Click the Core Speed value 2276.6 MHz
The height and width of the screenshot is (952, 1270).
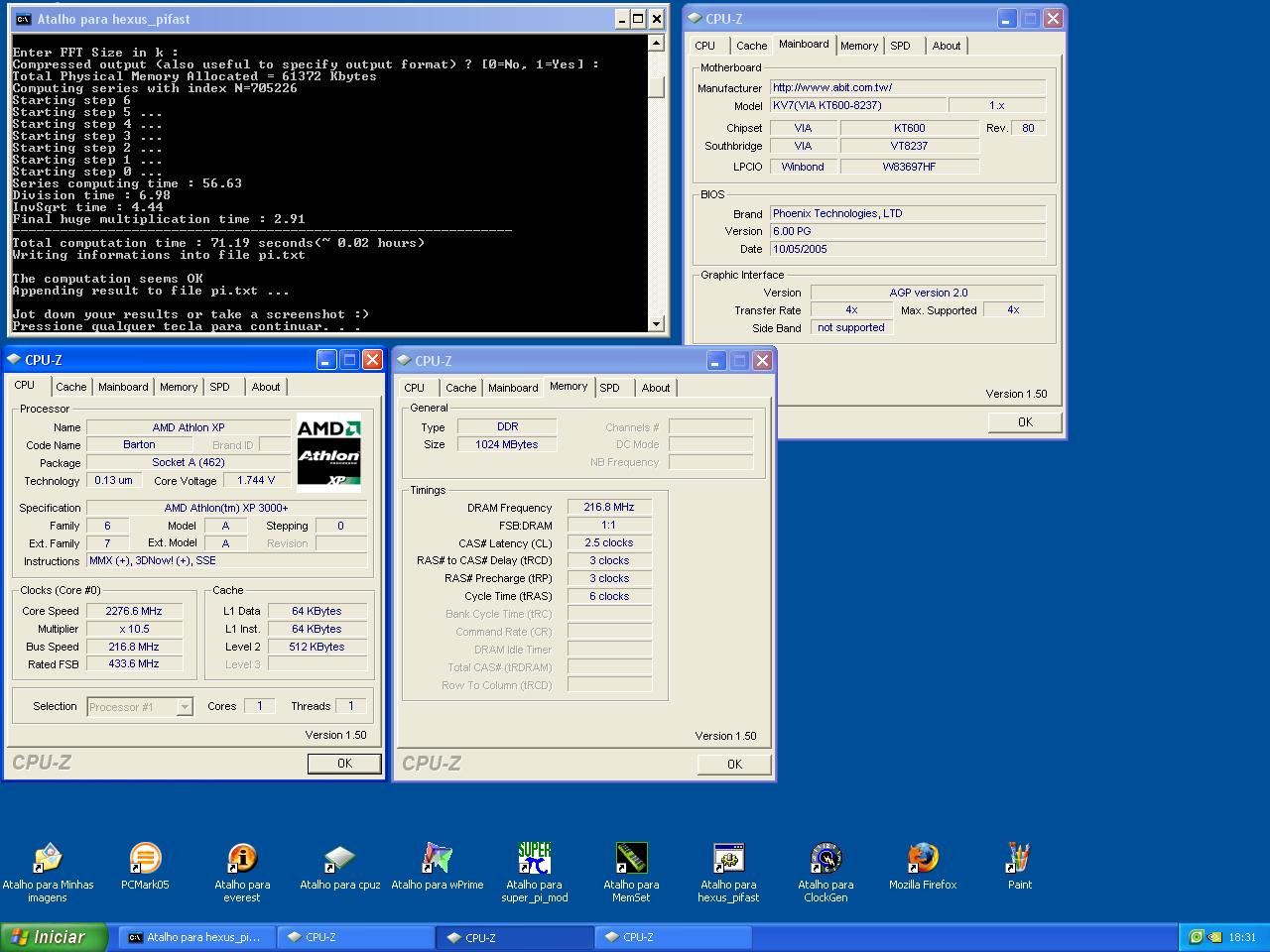pyautogui.click(x=134, y=611)
